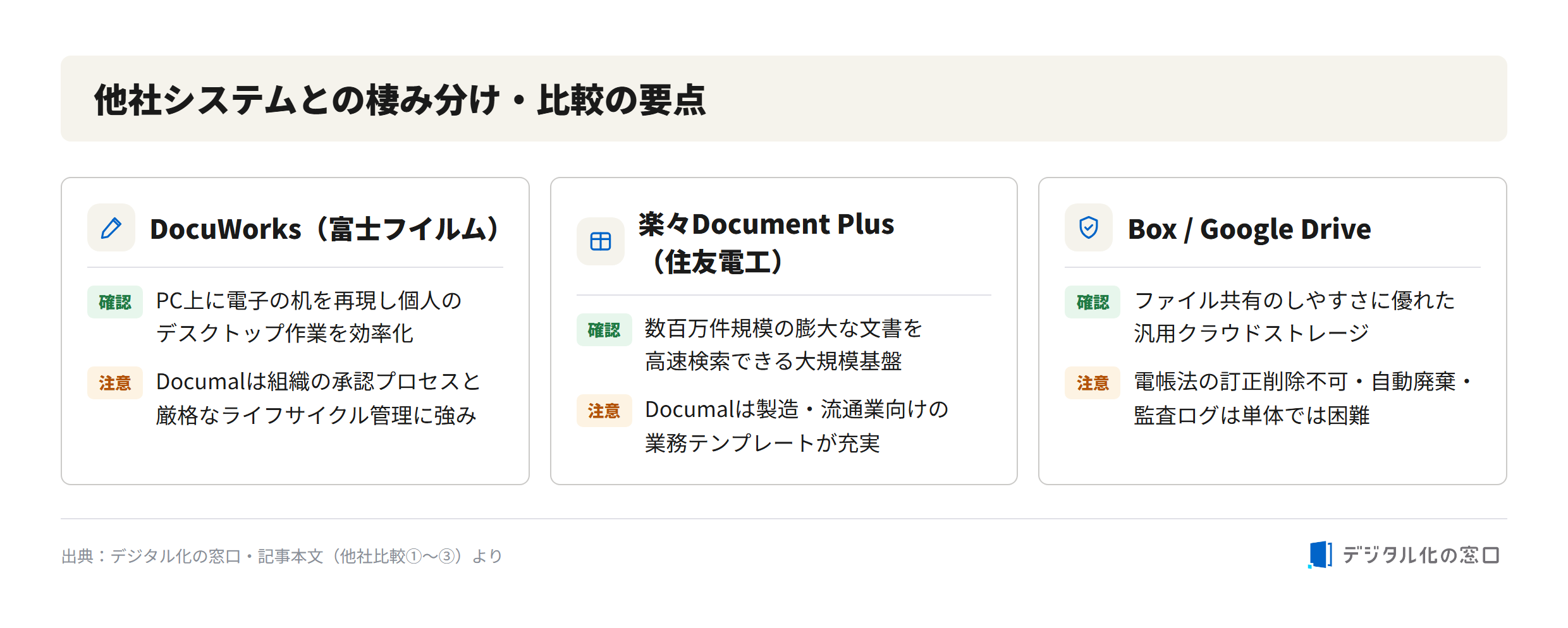This screenshot has height=628, width=1568.
Task: Click the 注意 badge in Box / Google Drive card
Action: tap(1093, 383)
